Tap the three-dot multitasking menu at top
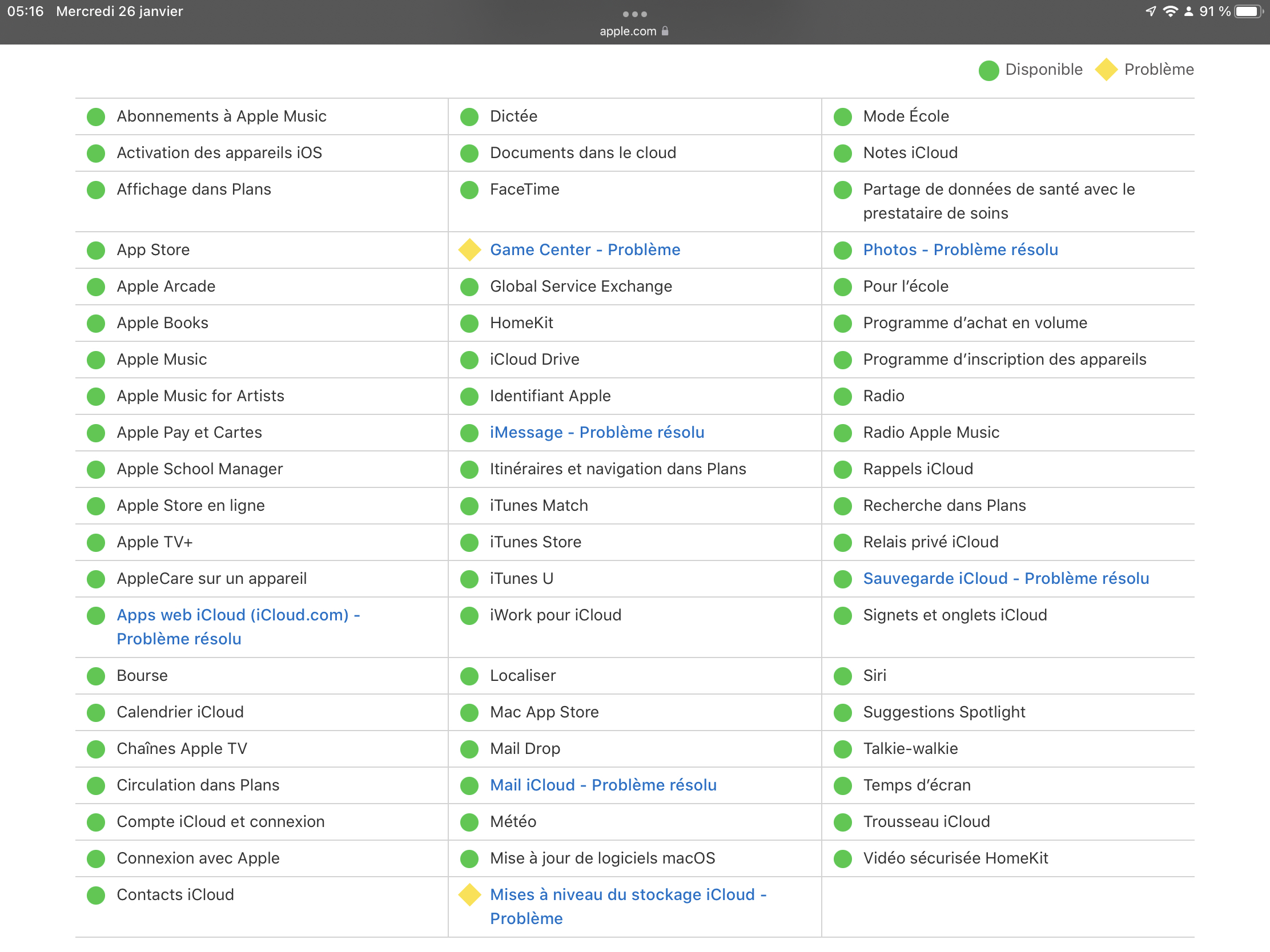 [634, 14]
